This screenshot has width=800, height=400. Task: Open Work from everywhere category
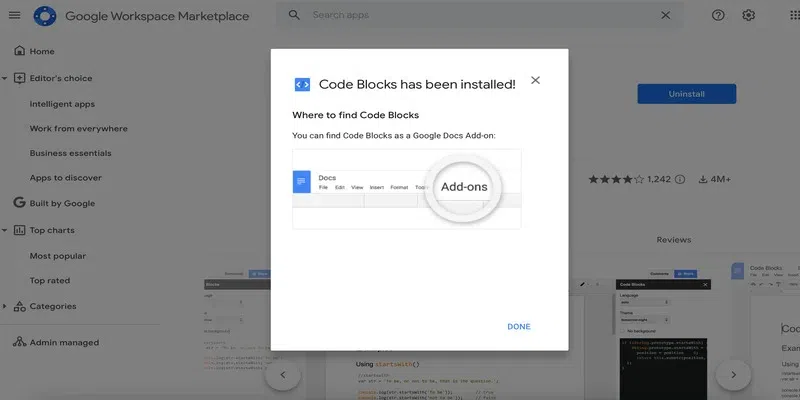pos(79,129)
